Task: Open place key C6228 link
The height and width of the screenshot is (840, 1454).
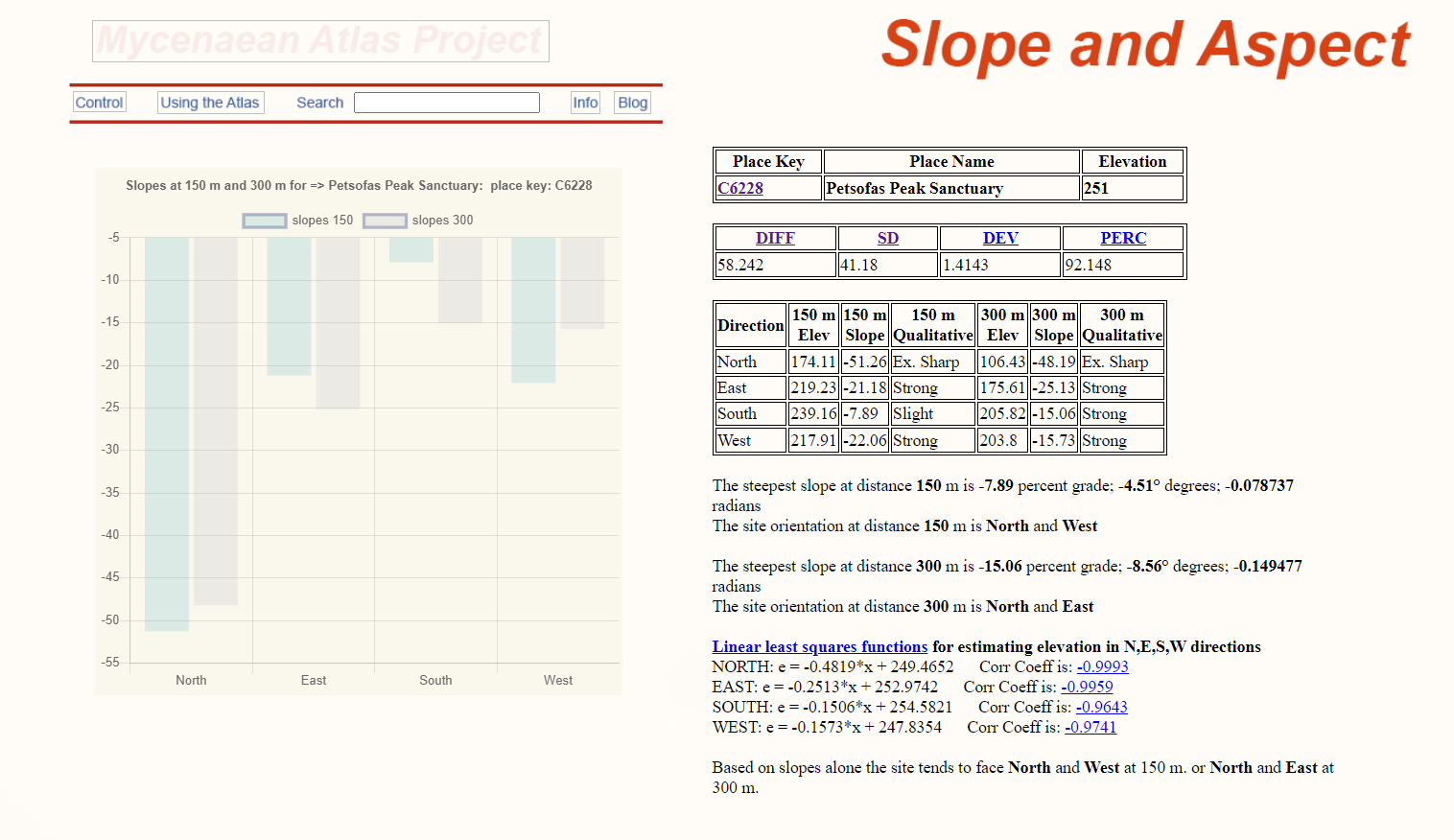Action: 740,188
